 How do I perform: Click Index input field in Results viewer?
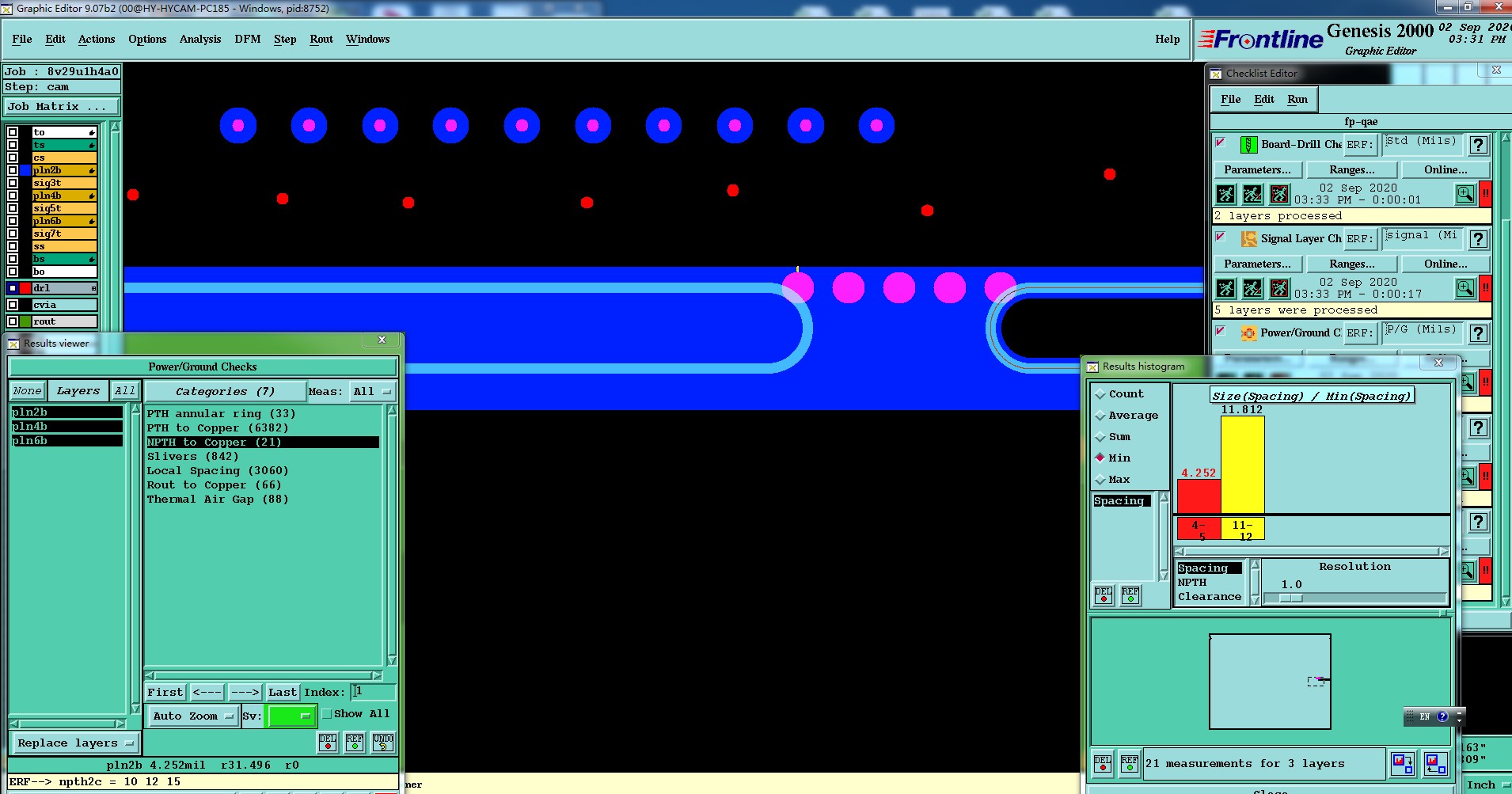[x=373, y=692]
